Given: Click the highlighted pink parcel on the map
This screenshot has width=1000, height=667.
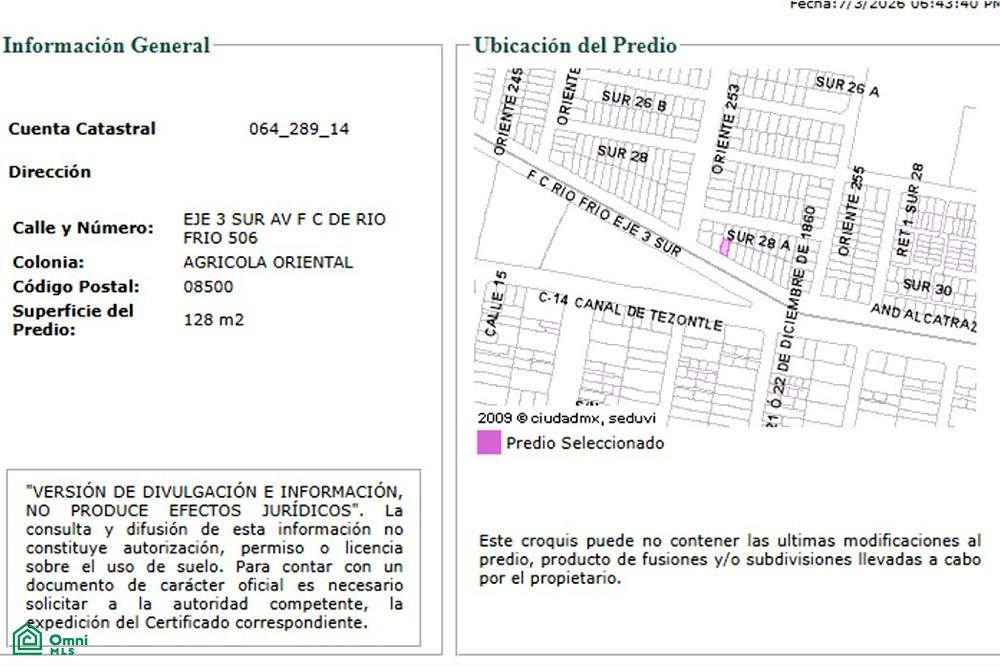Looking at the screenshot, I should pyautogui.click(x=724, y=247).
